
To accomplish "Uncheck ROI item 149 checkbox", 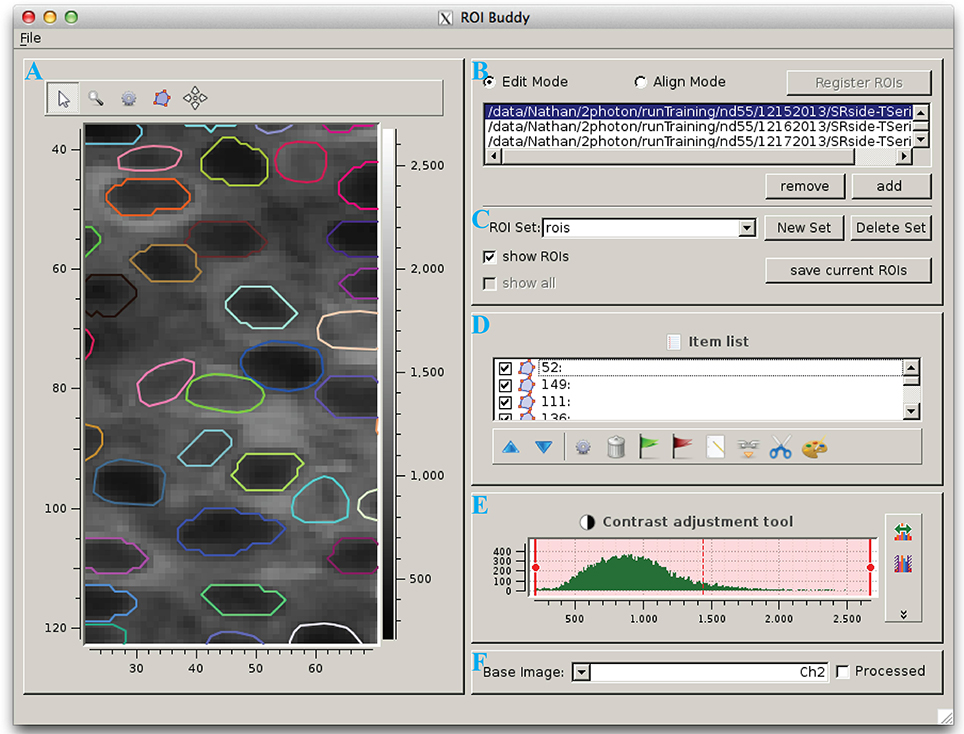I will click(505, 385).
